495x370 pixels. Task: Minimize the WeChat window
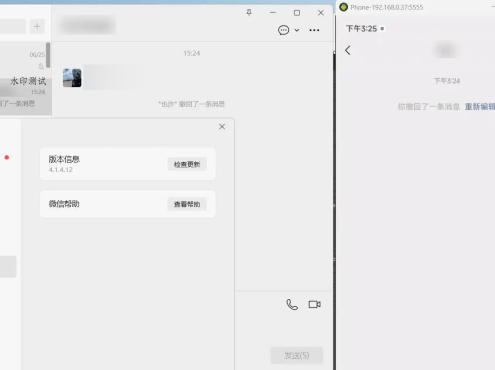click(x=273, y=13)
